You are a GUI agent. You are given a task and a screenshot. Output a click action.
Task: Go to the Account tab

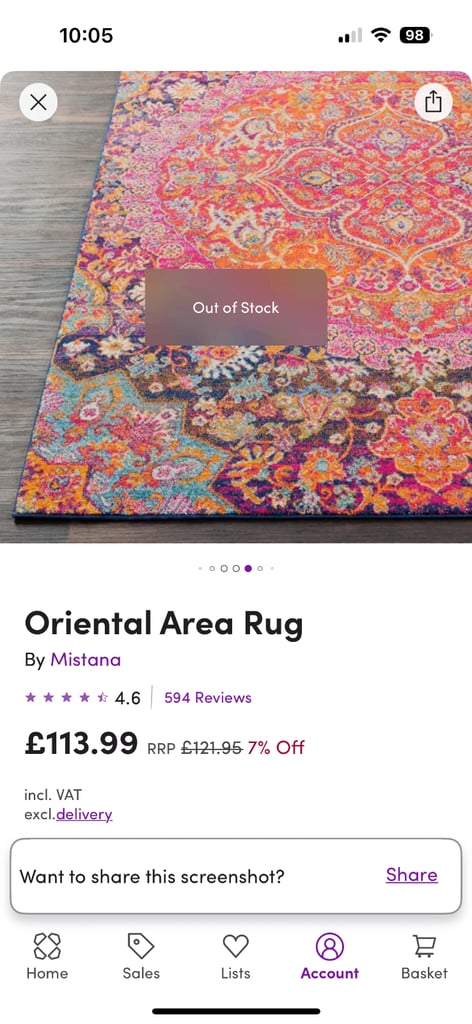pyautogui.click(x=330, y=956)
